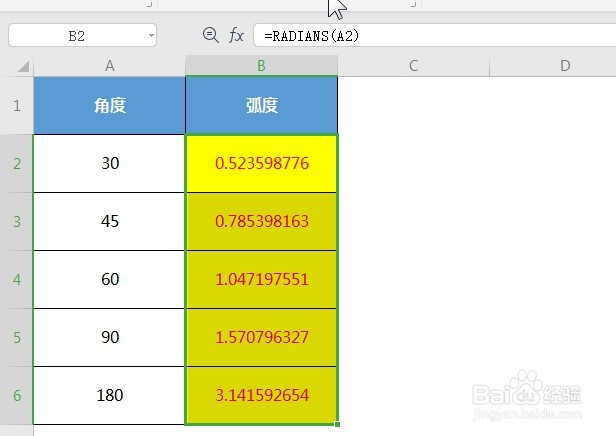Open the Name Box dropdown arrow
The width and height of the screenshot is (616, 436).
pyautogui.click(x=151, y=36)
